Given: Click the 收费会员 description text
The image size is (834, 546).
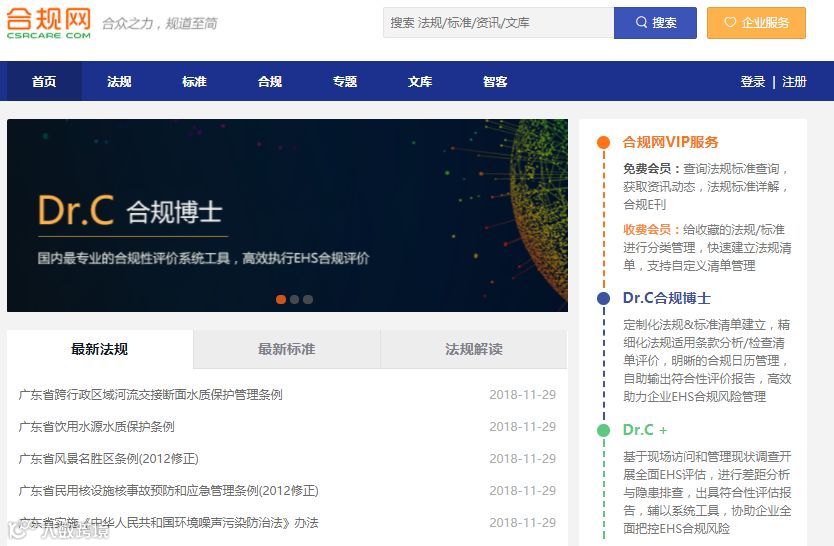Looking at the screenshot, I should coord(707,248).
